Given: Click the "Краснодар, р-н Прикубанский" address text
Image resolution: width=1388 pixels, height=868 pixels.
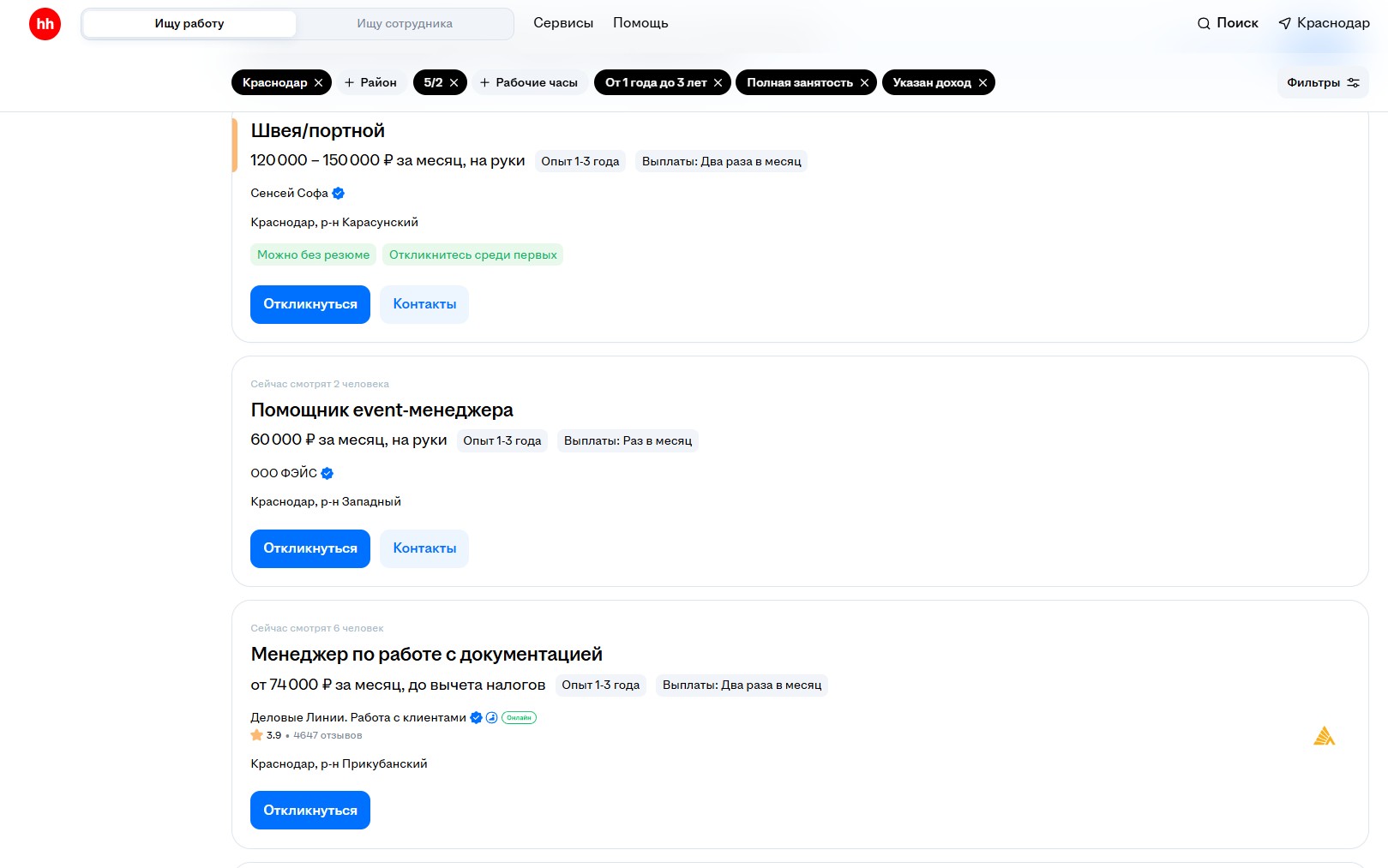Looking at the screenshot, I should (339, 764).
